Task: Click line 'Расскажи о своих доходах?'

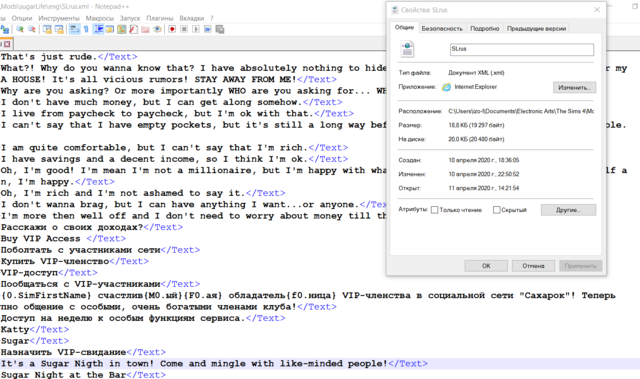Action: point(91,227)
